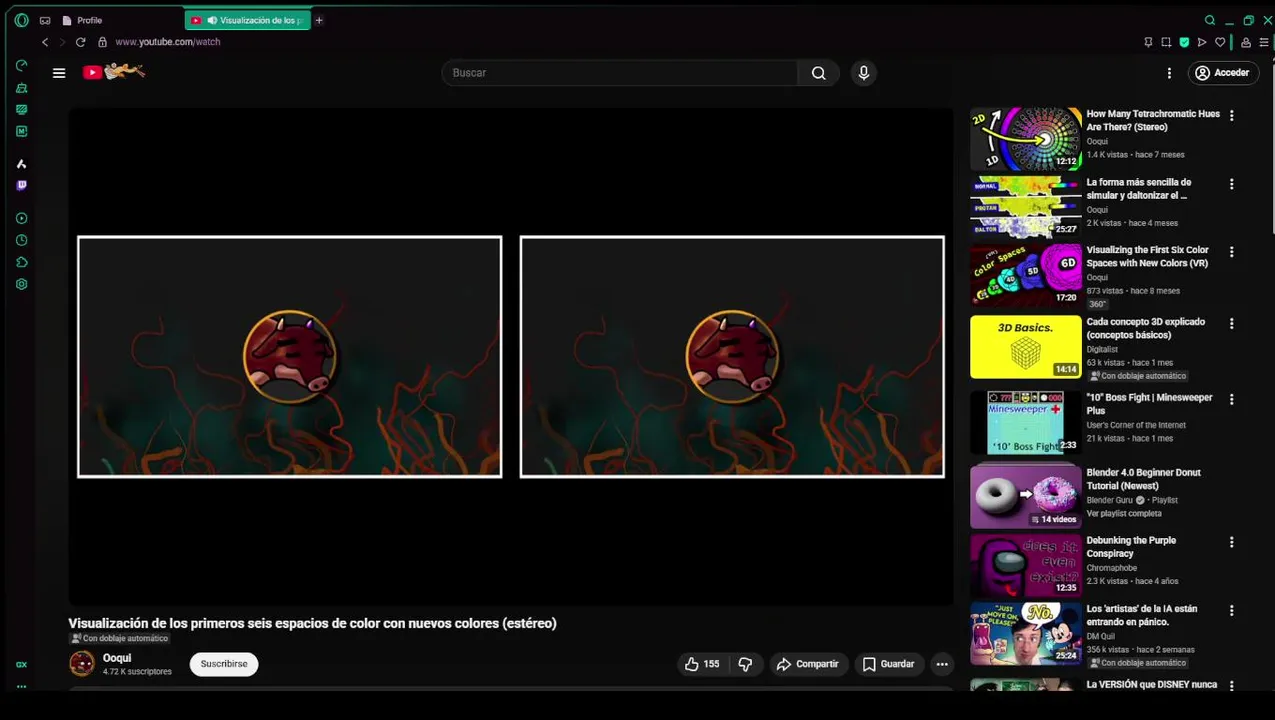The image size is (1275, 720).
Task: Open La forma más sencilla de simular video
Action: [1139, 189]
